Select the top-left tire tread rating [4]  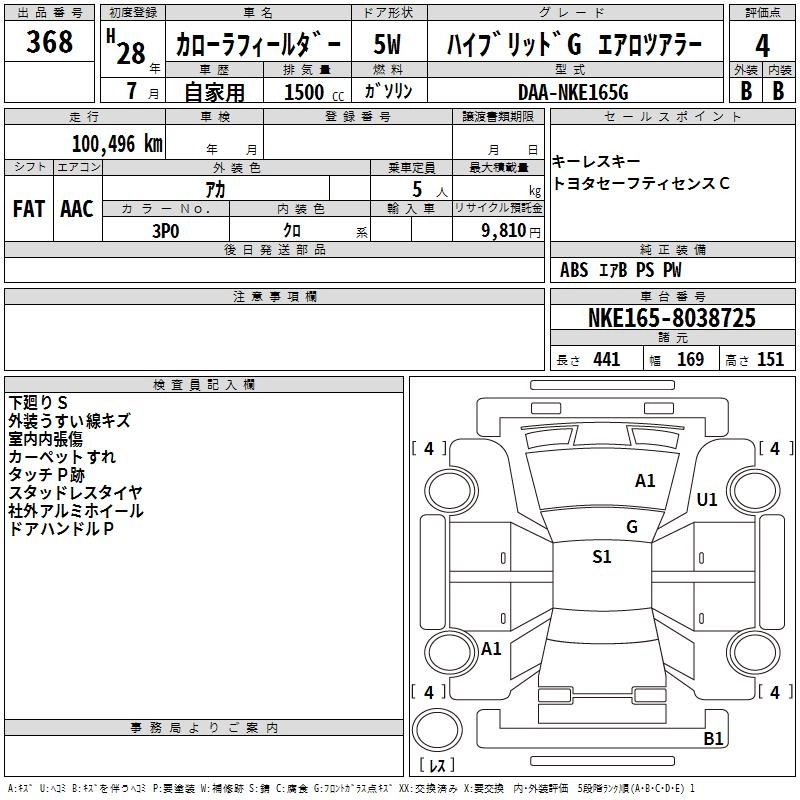429,449
